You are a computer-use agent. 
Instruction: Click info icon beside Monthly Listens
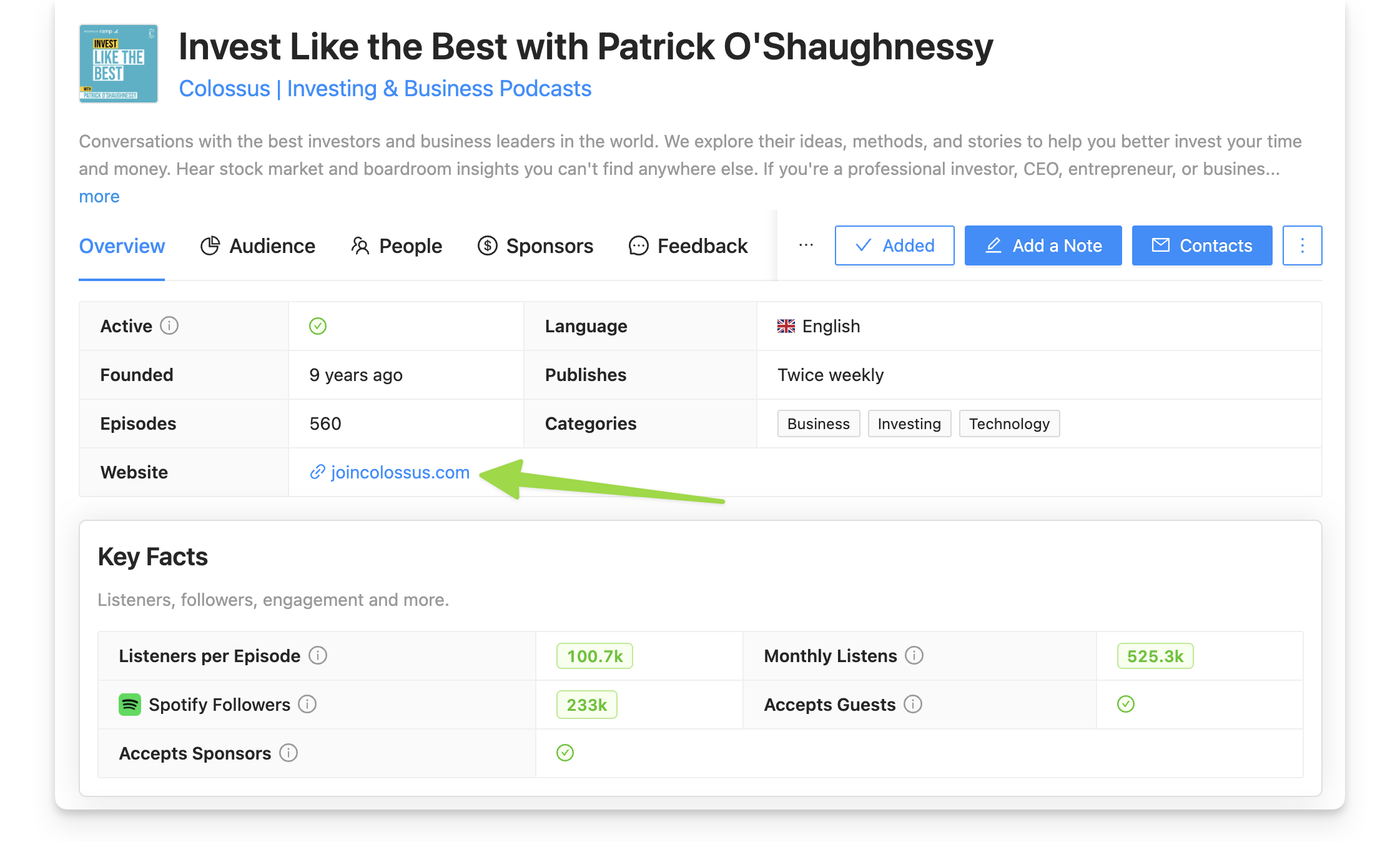click(914, 655)
